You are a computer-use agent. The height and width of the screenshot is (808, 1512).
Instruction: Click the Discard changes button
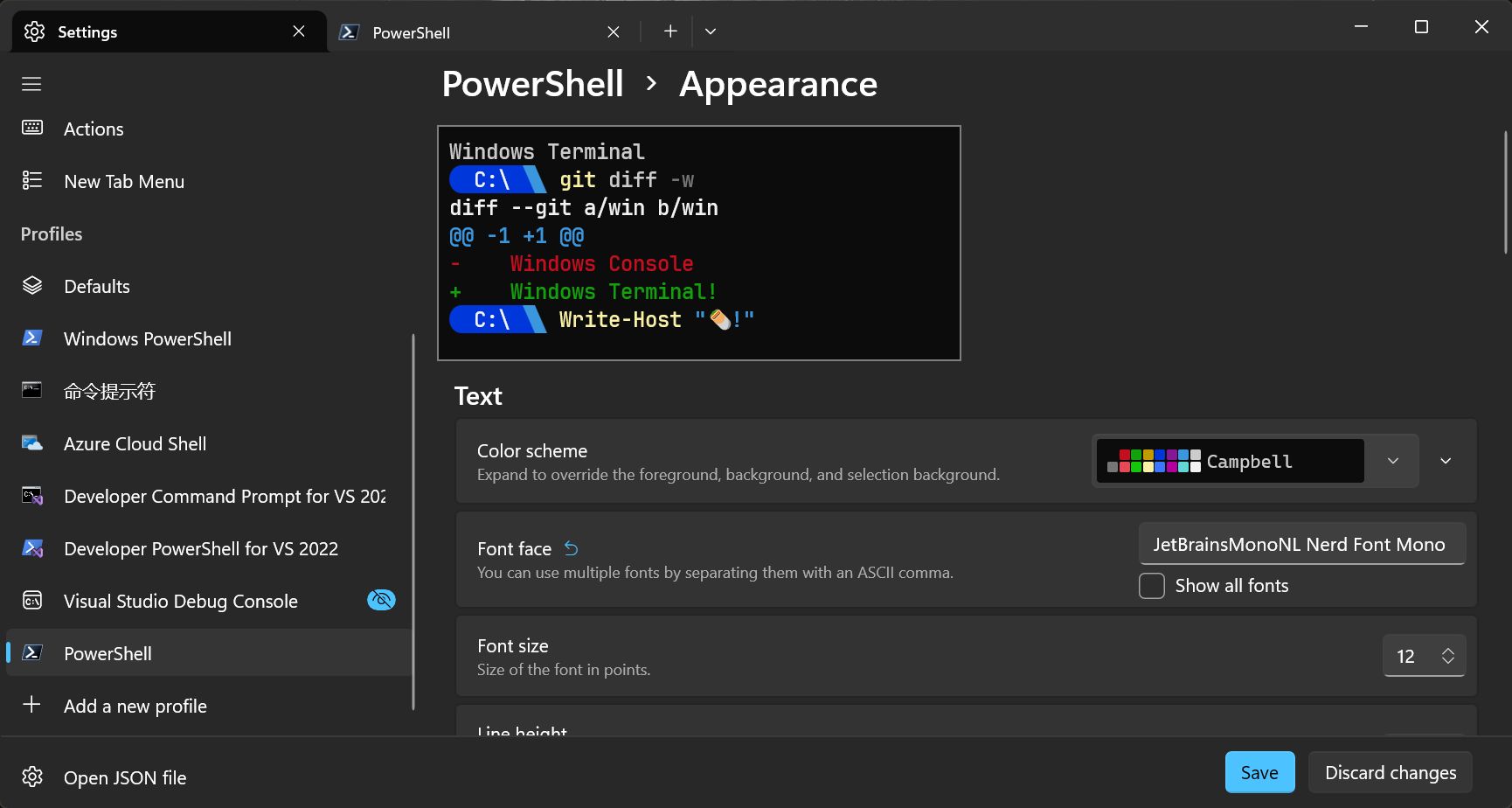coord(1391,772)
